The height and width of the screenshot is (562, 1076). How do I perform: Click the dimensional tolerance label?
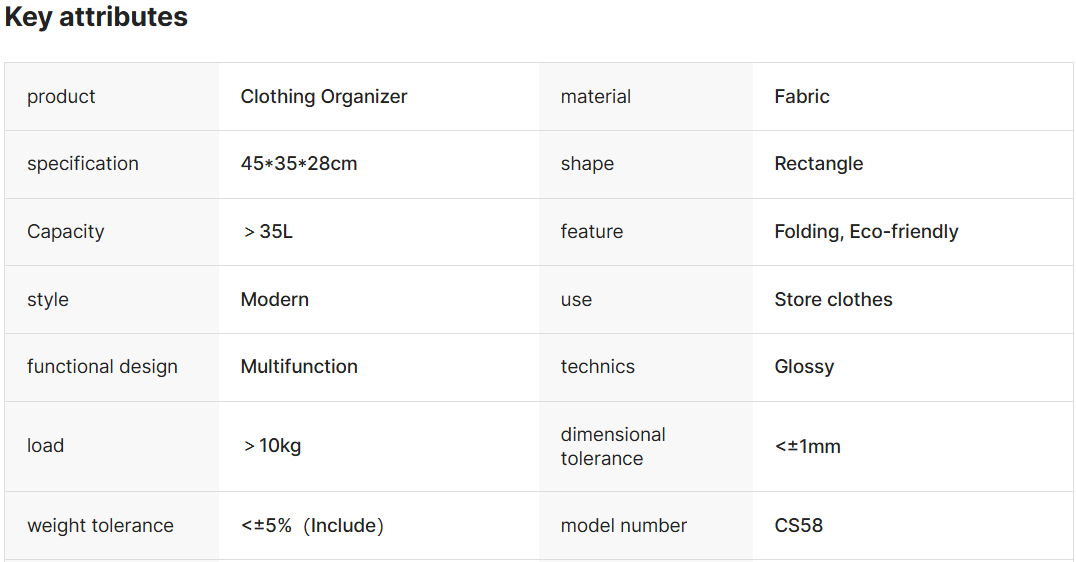pos(613,446)
